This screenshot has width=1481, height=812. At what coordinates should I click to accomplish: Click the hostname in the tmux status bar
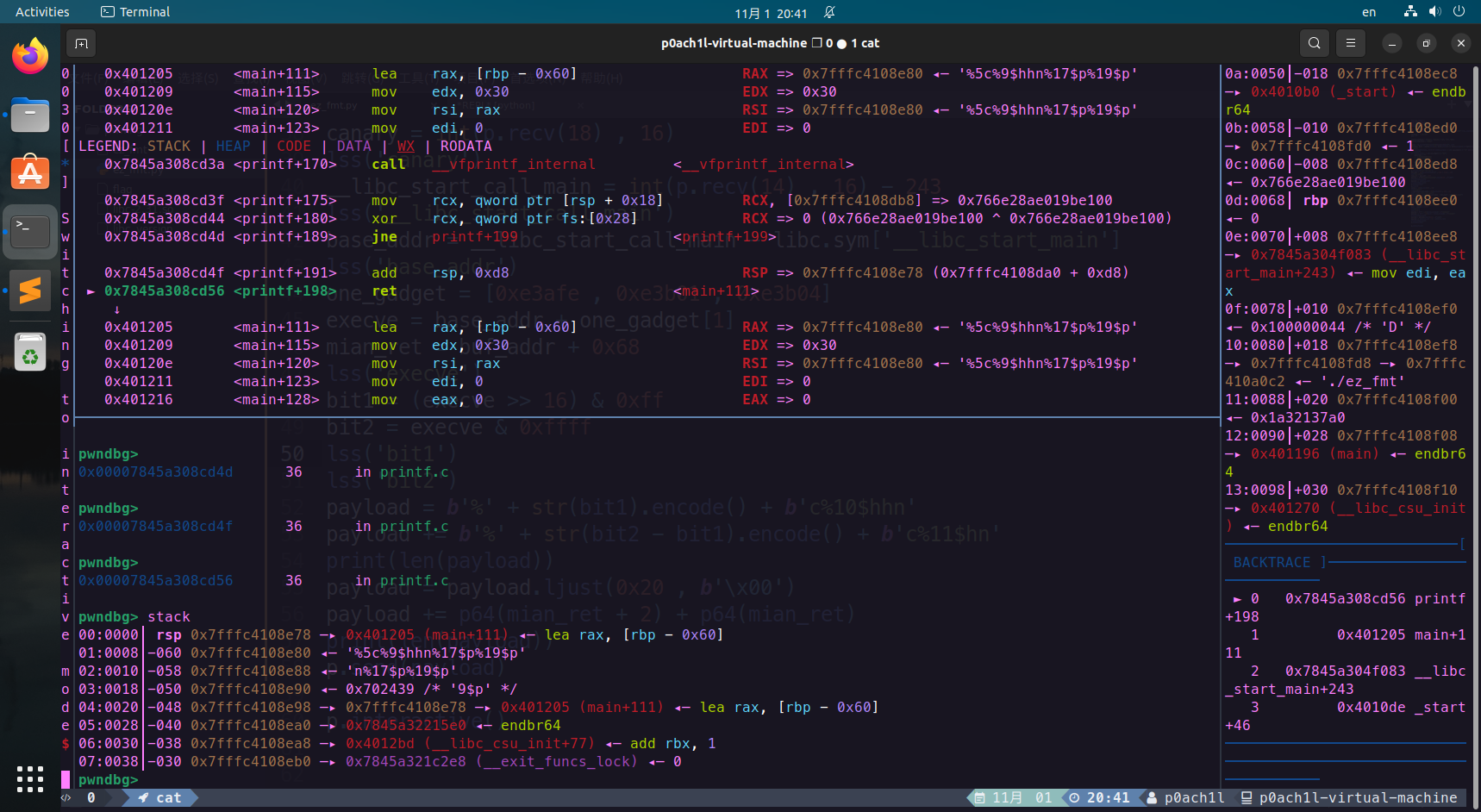click(x=1358, y=798)
